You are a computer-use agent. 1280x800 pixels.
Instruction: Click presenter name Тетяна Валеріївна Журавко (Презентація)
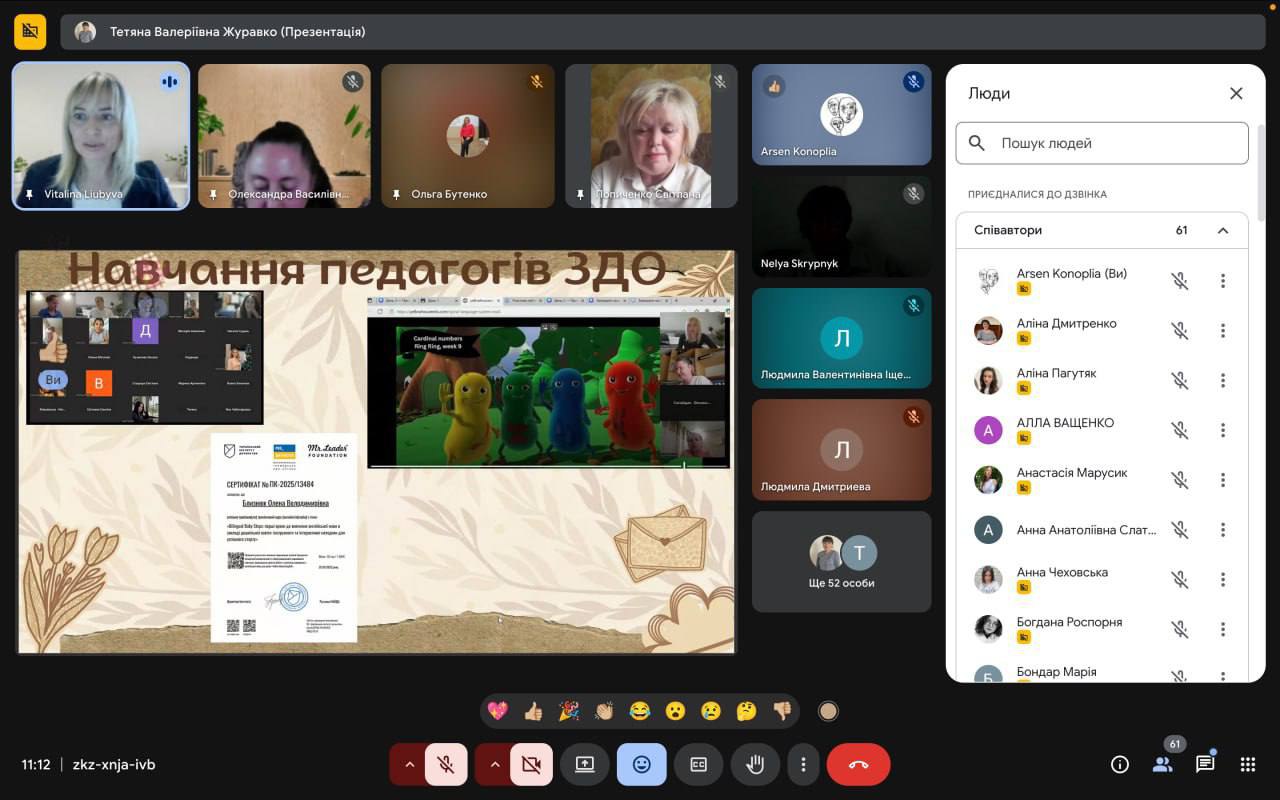coord(237,32)
